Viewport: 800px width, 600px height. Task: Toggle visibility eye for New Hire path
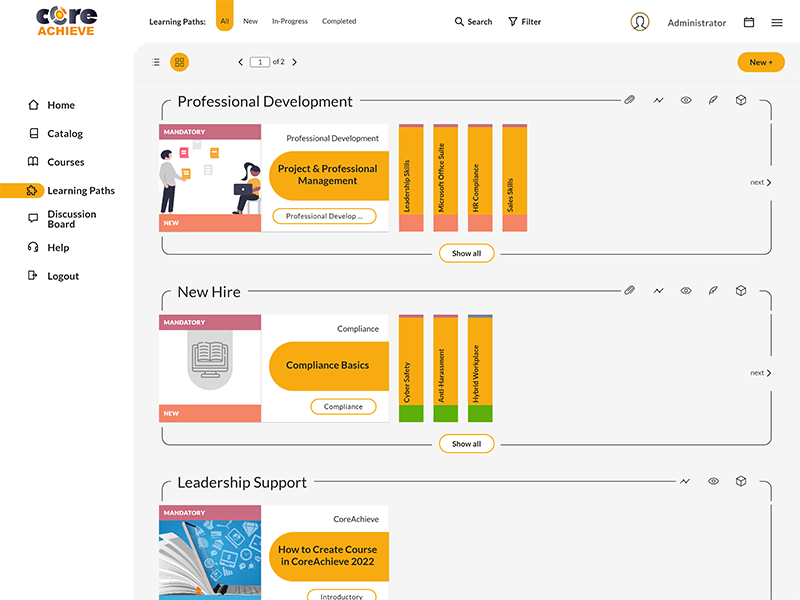tap(686, 291)
